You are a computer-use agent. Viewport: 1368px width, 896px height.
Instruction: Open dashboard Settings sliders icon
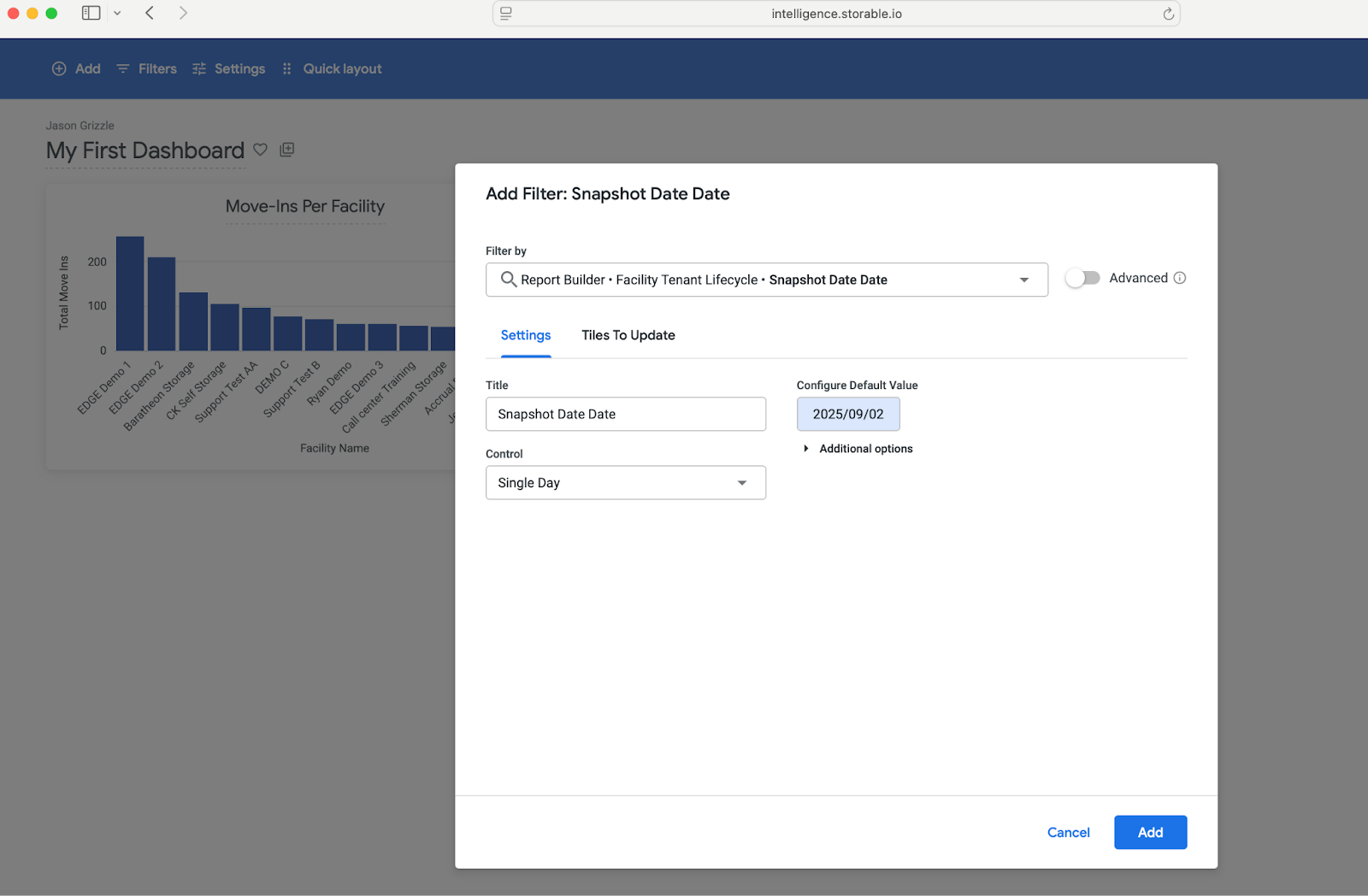point(199,69)
